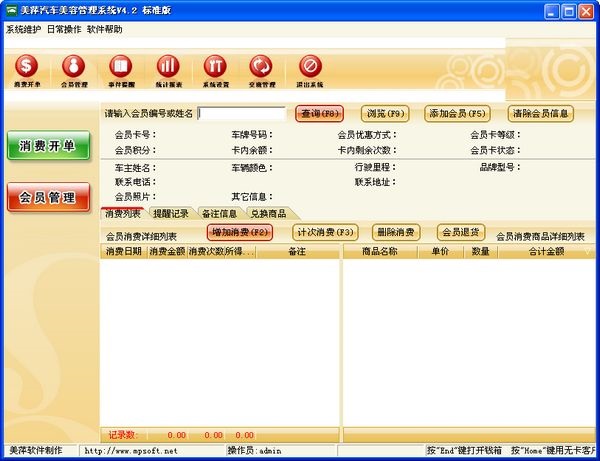Click the 合计金额 column header
This screenshot has height=461, width=600.
coord(546,251)
